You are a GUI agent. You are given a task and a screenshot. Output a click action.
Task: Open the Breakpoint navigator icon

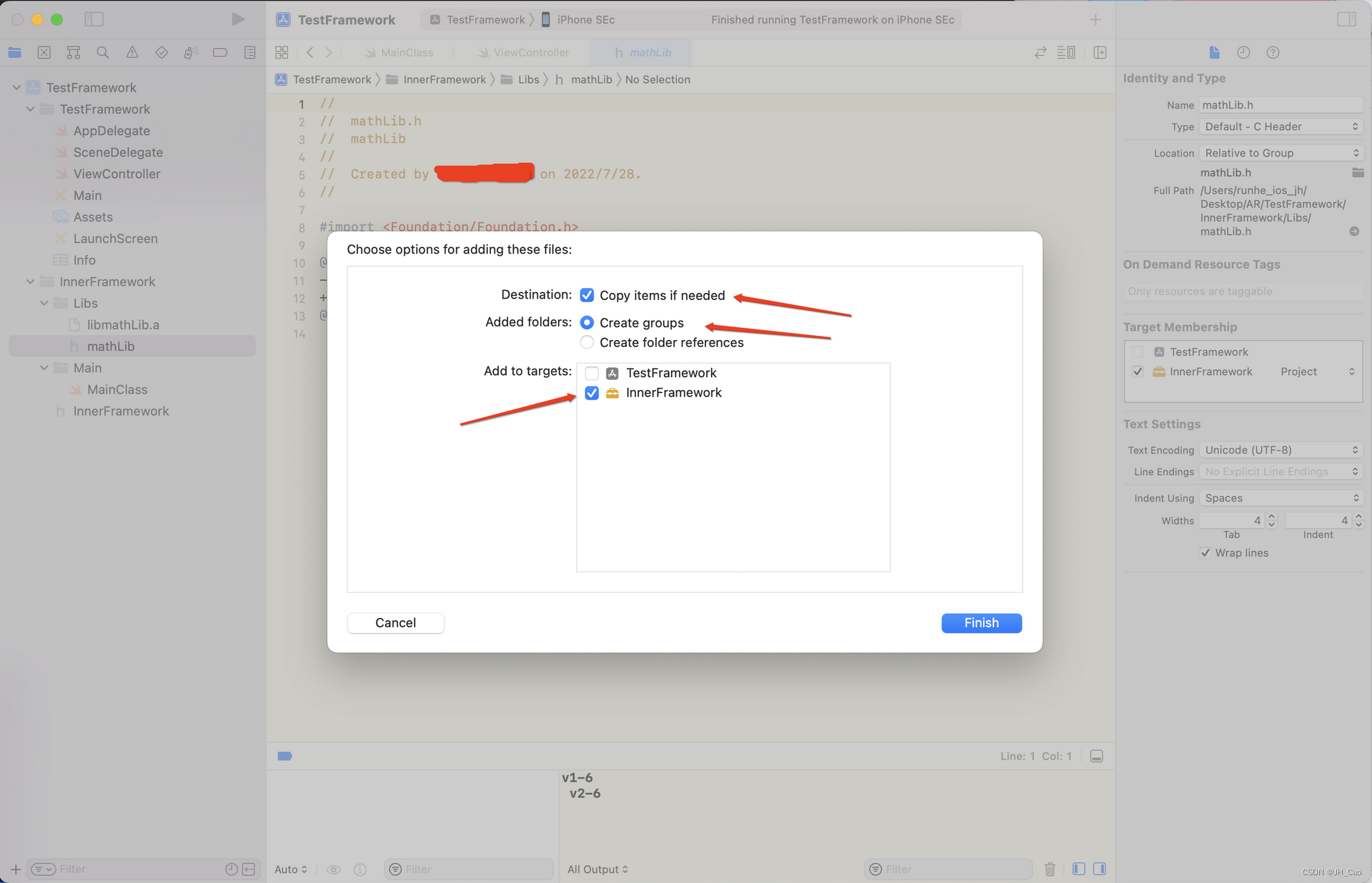pos(220,52)
